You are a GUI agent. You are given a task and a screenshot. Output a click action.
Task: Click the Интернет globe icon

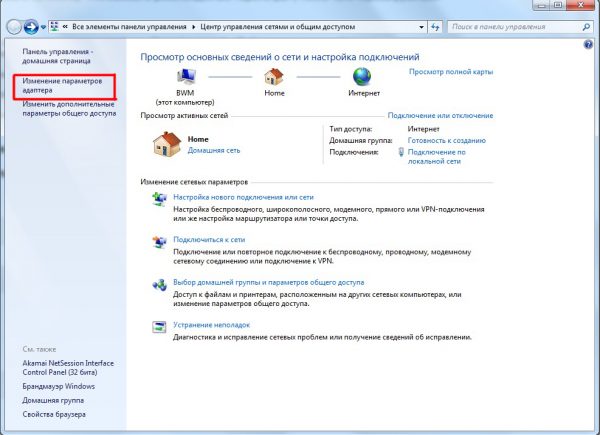point(362,77)
